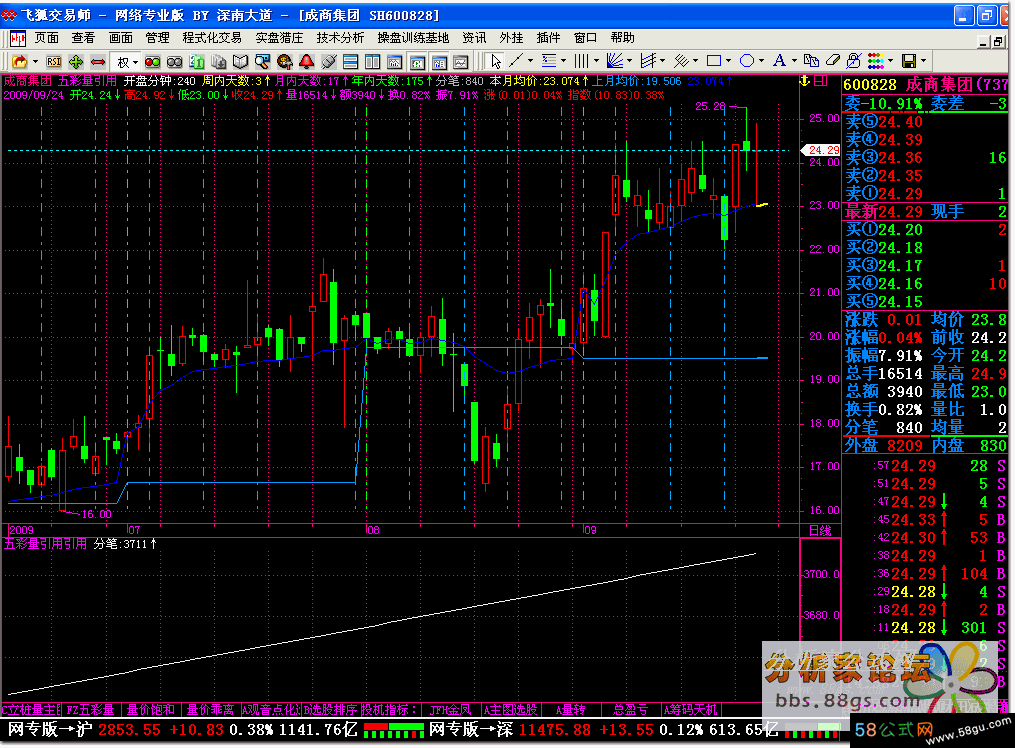
Task: Expand the text tool dropdown arrow
Action: pyautogui.click(x=794, y=61)
